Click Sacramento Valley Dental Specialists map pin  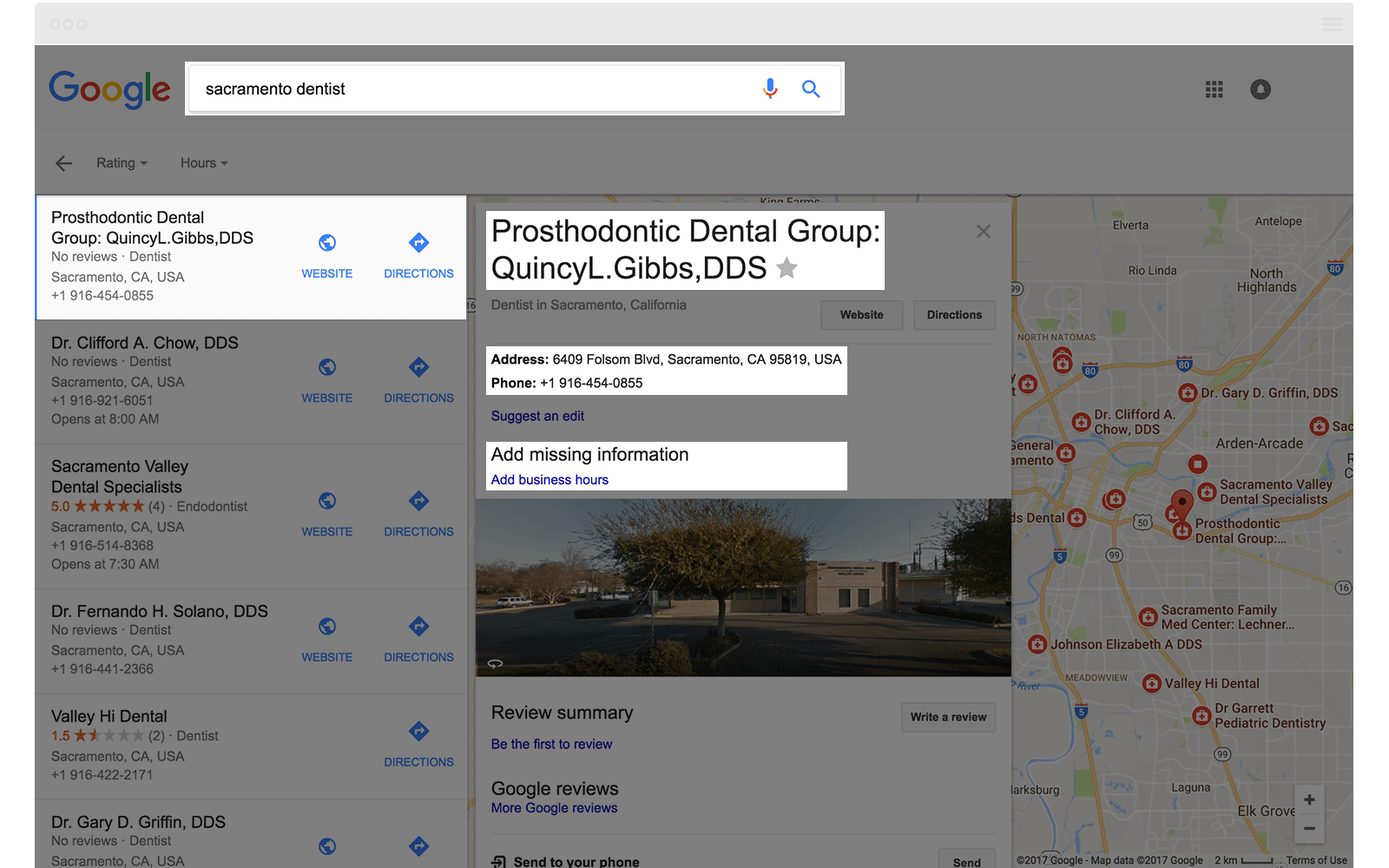click(1207, 492)
